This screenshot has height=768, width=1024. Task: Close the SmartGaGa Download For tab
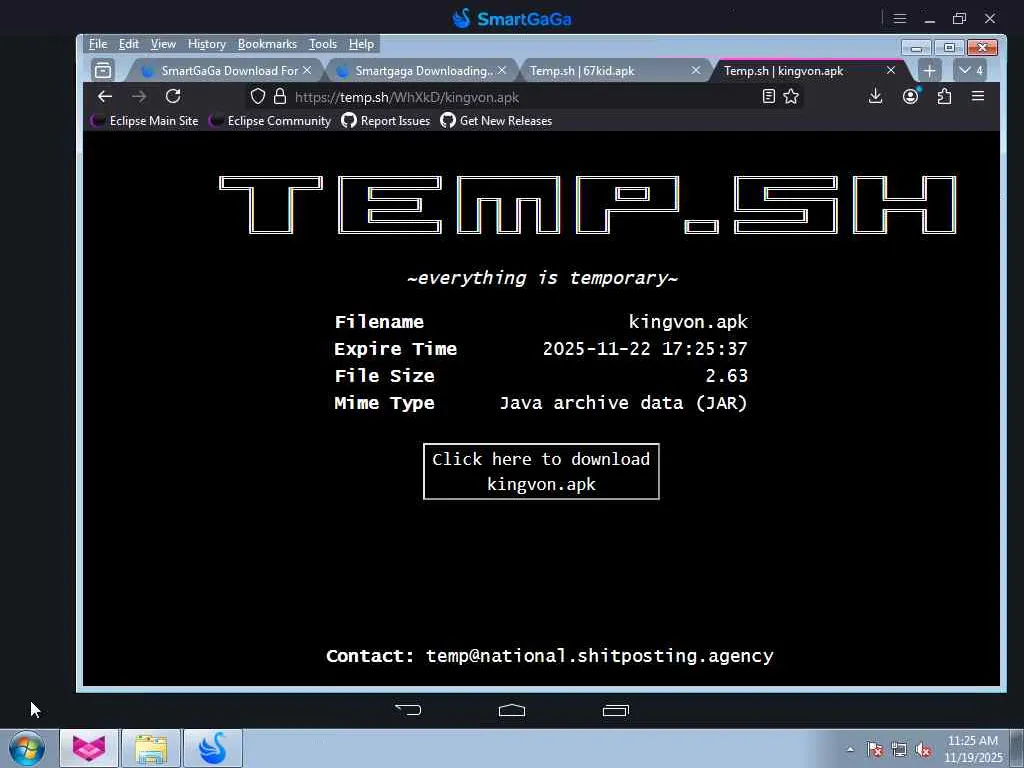coord(307,70)
